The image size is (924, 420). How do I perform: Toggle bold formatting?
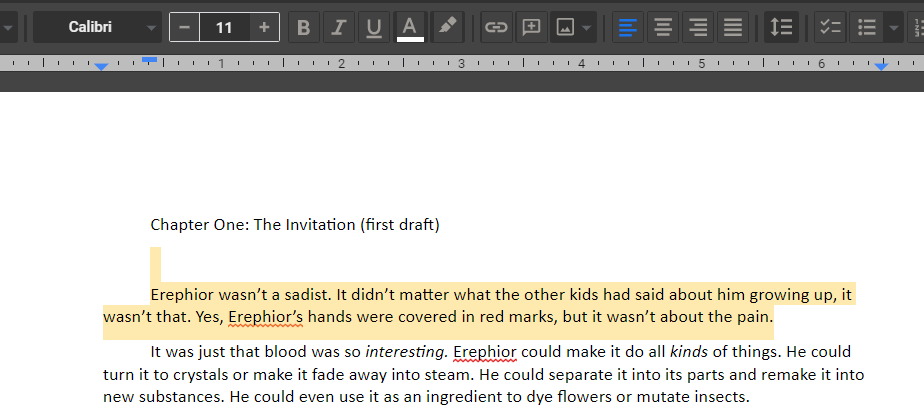pos(303,27)
